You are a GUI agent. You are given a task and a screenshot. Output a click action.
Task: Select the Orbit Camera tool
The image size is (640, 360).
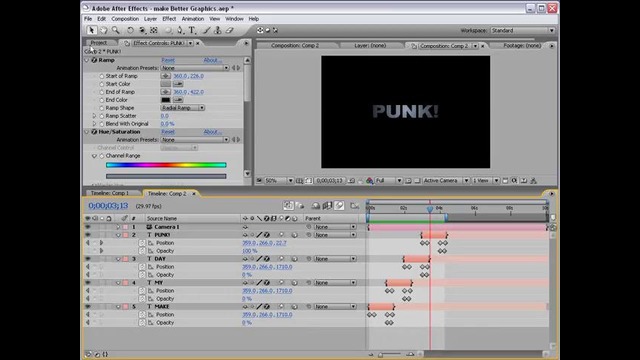(x=142, y=30)
